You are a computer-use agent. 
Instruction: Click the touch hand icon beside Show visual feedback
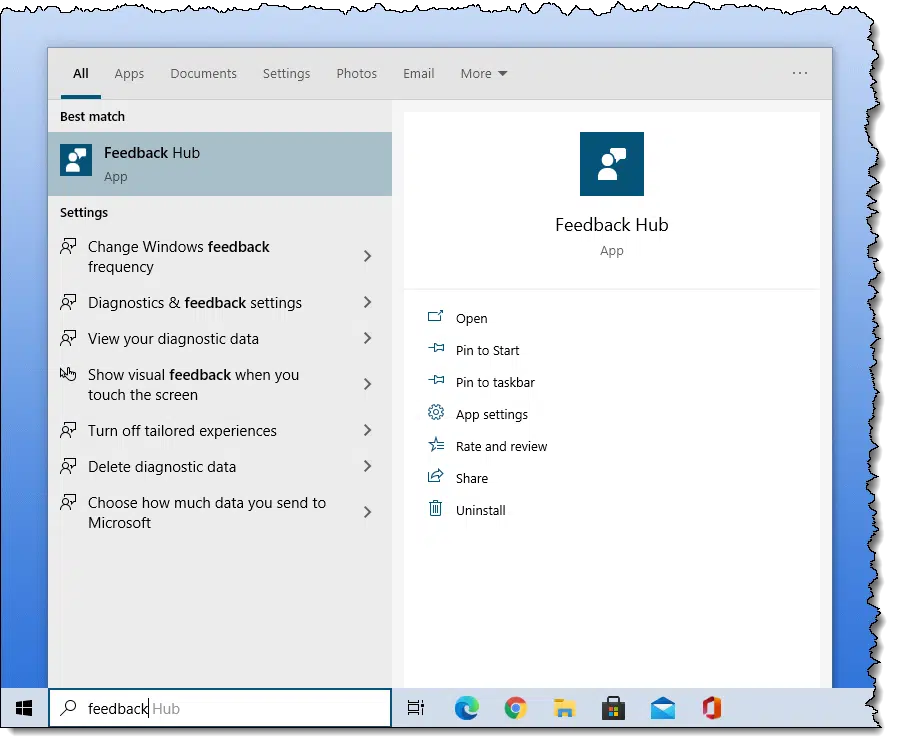coord(68,374)
